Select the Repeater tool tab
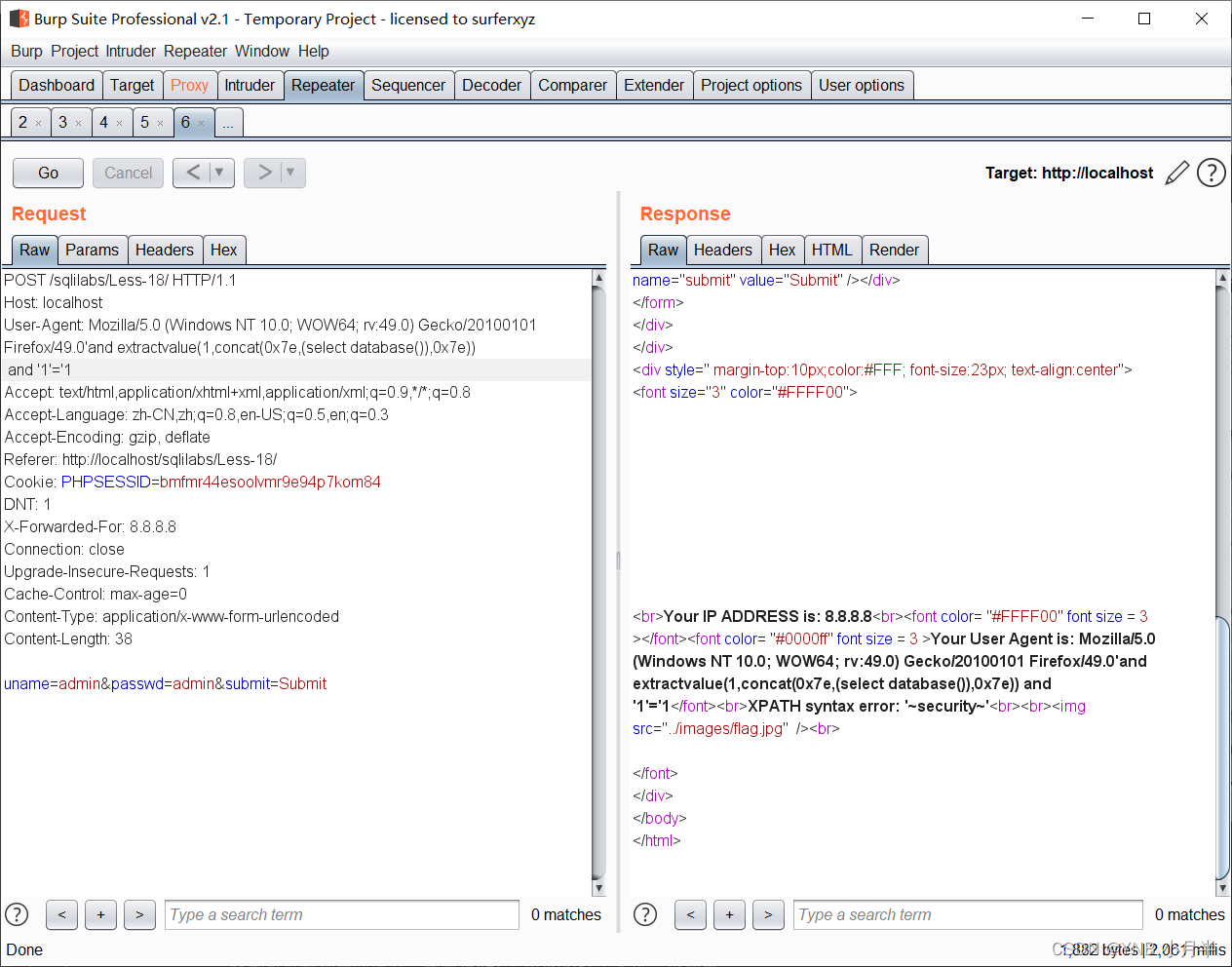 point(323,85)
